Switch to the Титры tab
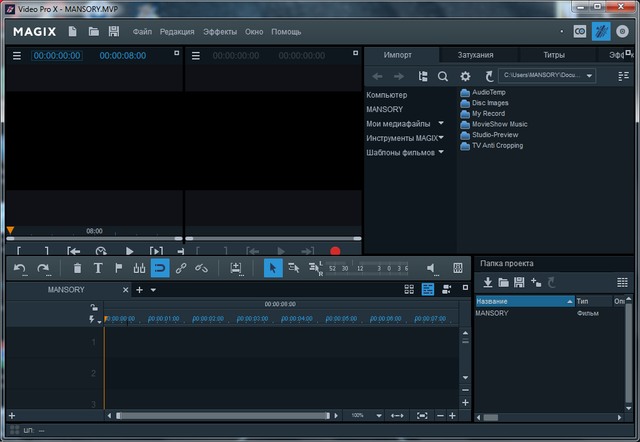The image size is (640, 442). (x=554, y=55)
